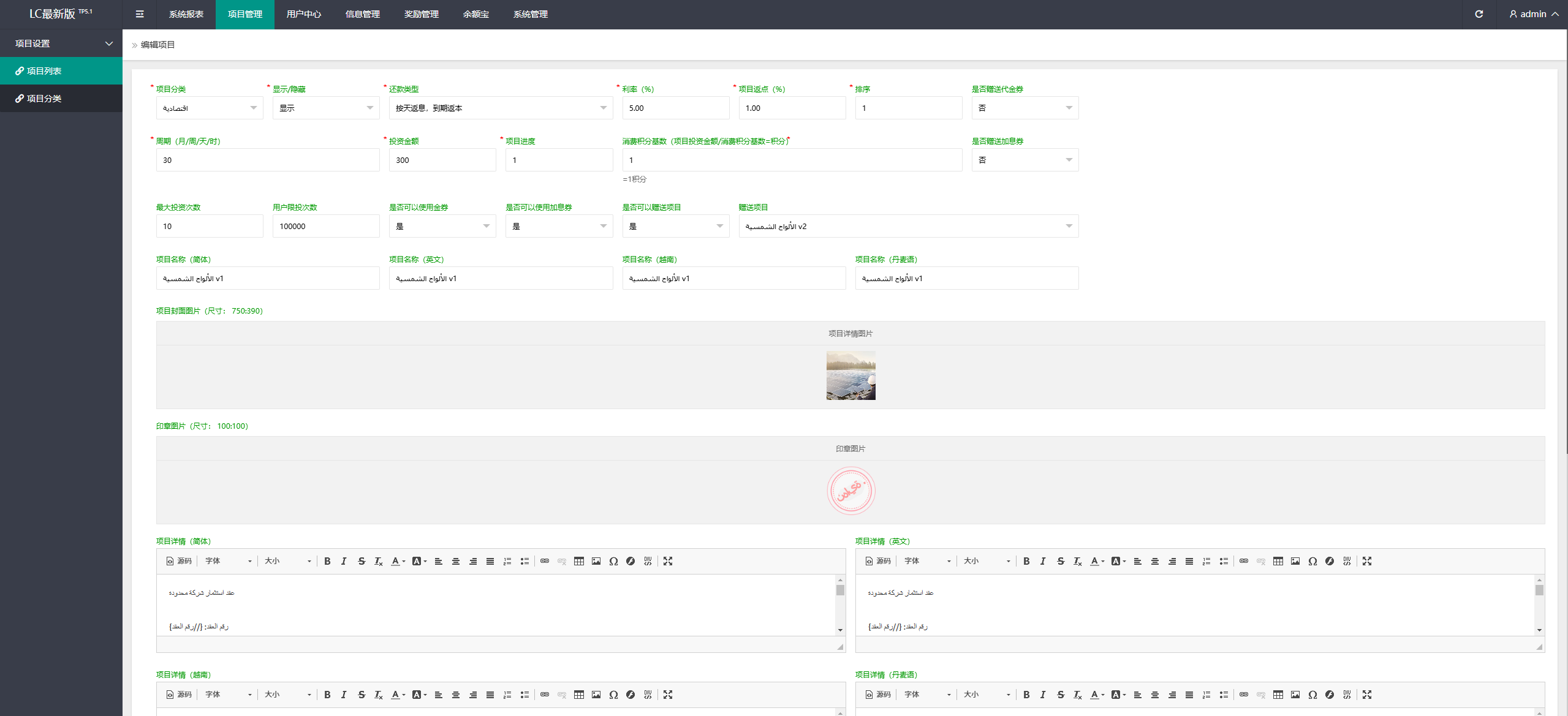Screen dimensions: 1568x716
Task: Click insert image icon in 项目详情（英文）editor
Action: pos(1295,561)
